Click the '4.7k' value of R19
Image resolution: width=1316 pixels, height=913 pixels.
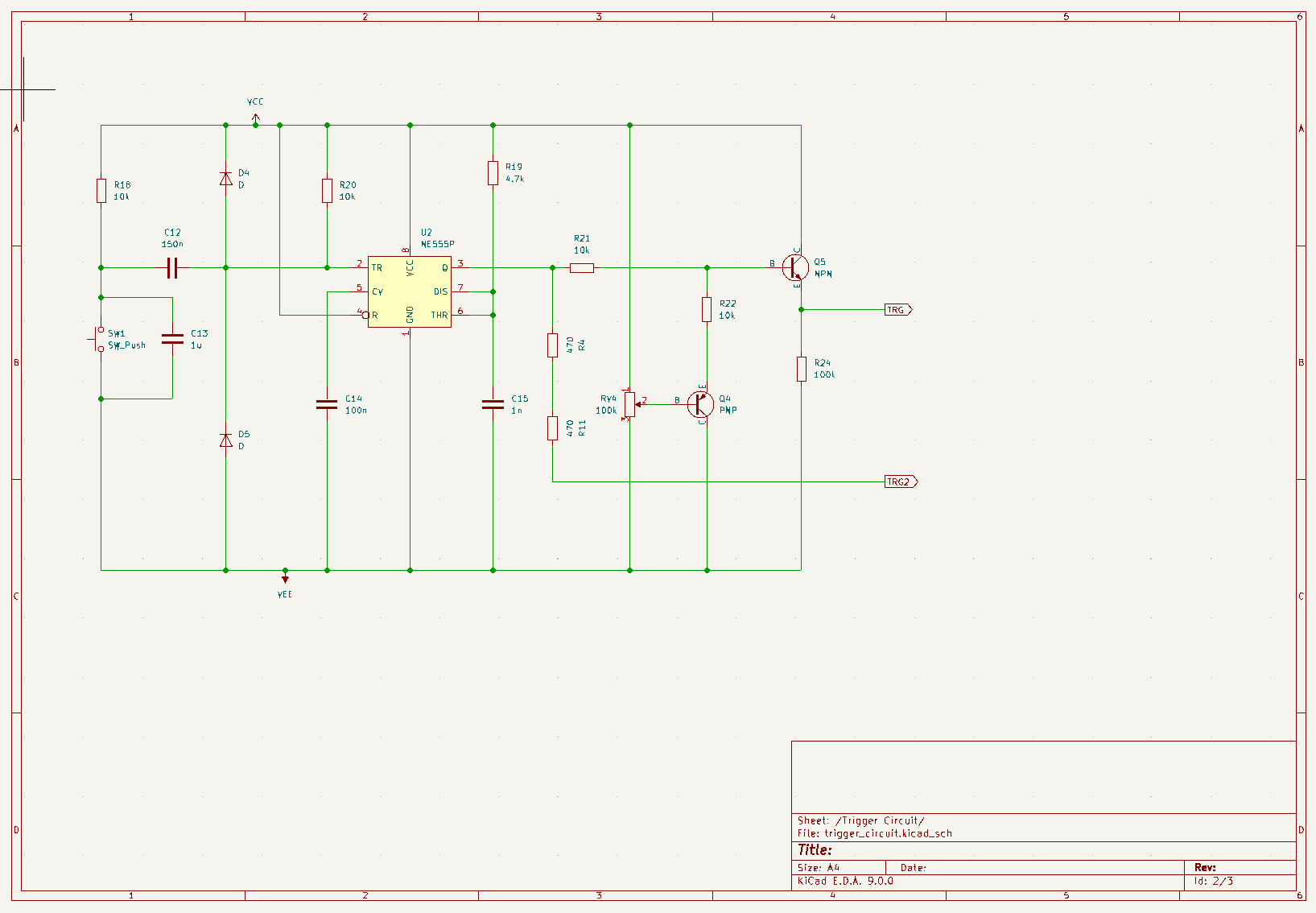click(514, 179)
